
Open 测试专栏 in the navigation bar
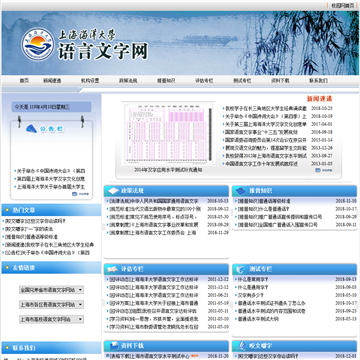point(242,81)
